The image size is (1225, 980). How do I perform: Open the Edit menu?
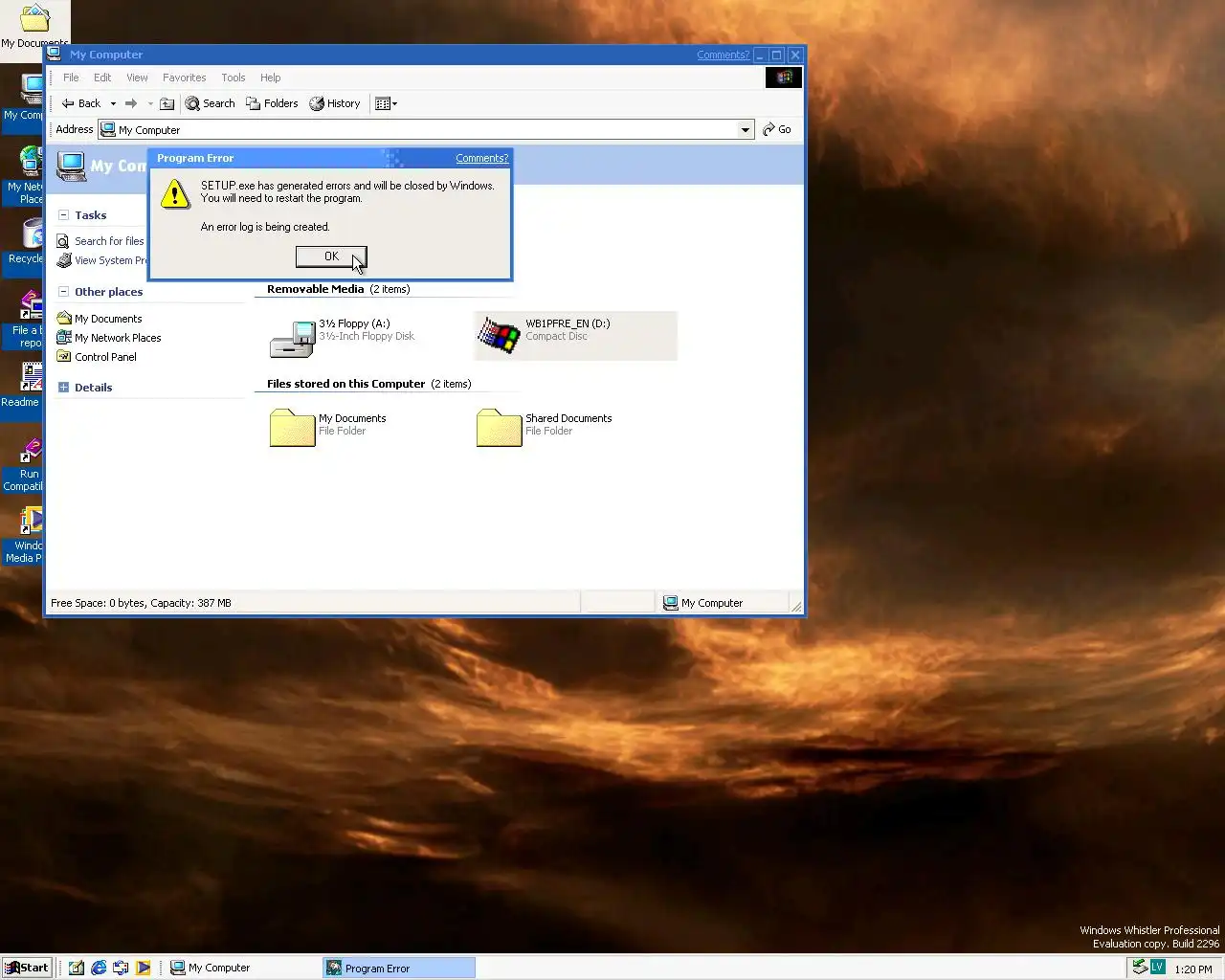[x=102, y=78]
